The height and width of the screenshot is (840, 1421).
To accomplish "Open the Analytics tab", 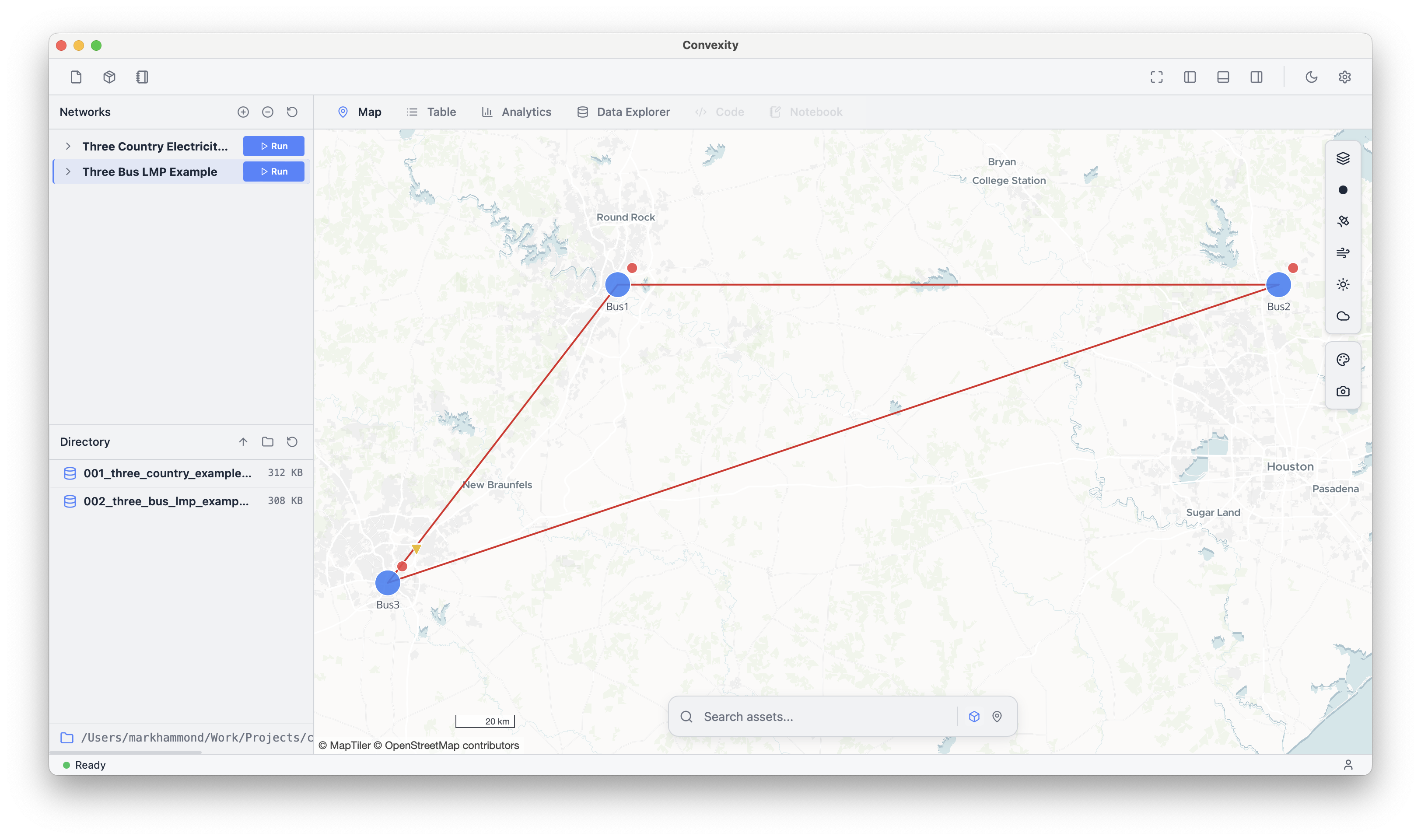I will tap(526, 112).
